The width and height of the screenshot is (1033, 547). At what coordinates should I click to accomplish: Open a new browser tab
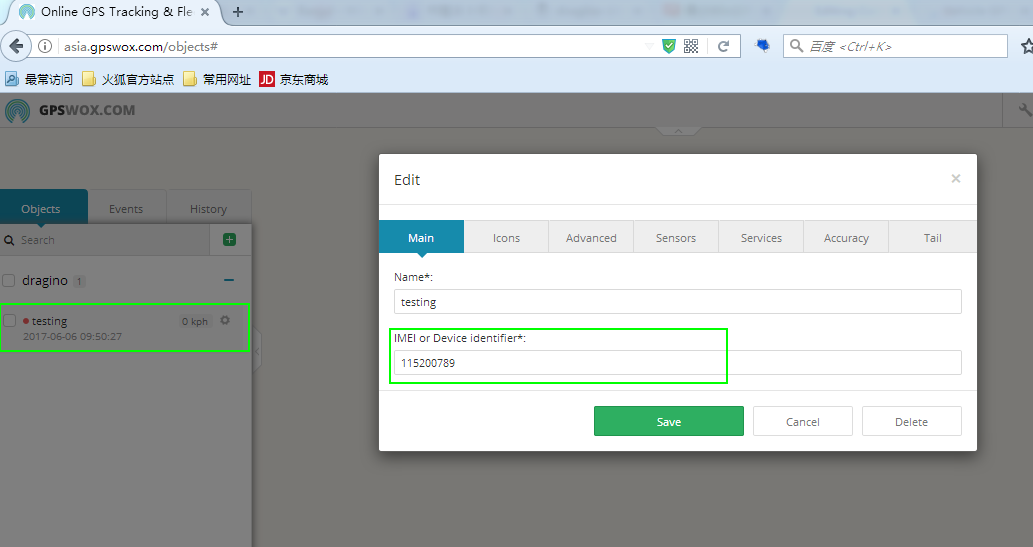(x=238, y=12)
